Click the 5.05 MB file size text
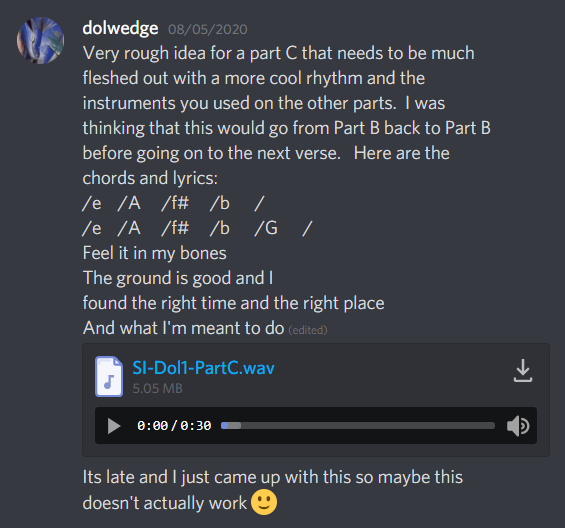 [x=157, y=389]
